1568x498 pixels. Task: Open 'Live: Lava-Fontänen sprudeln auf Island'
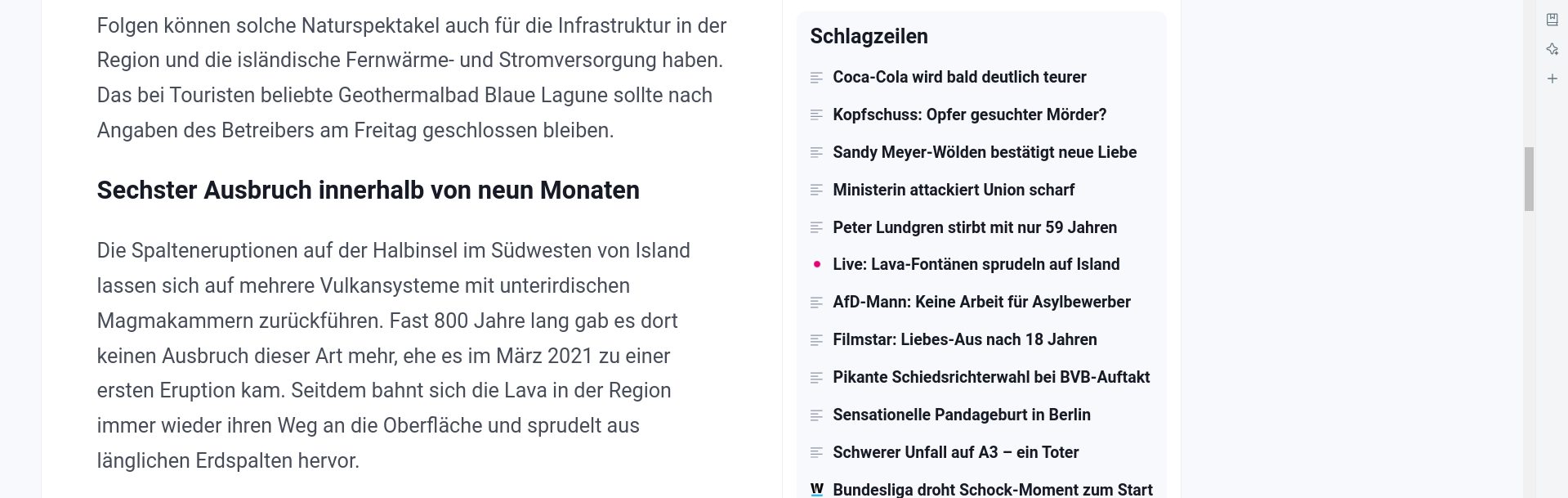click(976, 264)
